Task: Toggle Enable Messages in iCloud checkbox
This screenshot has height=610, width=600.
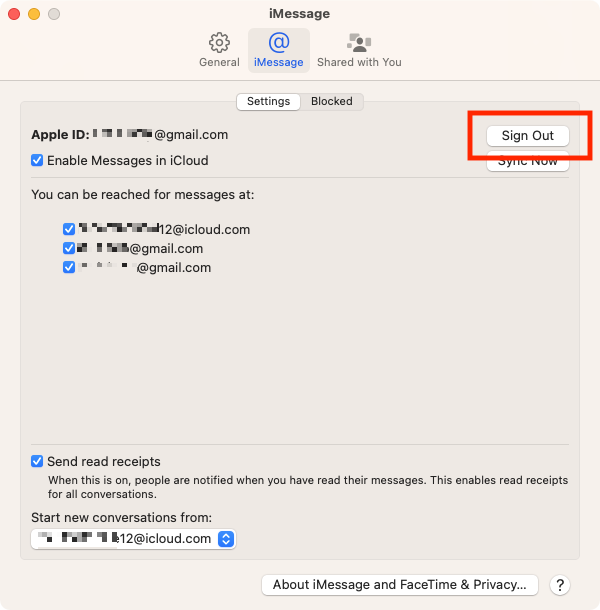Action: tap(37, 160)
